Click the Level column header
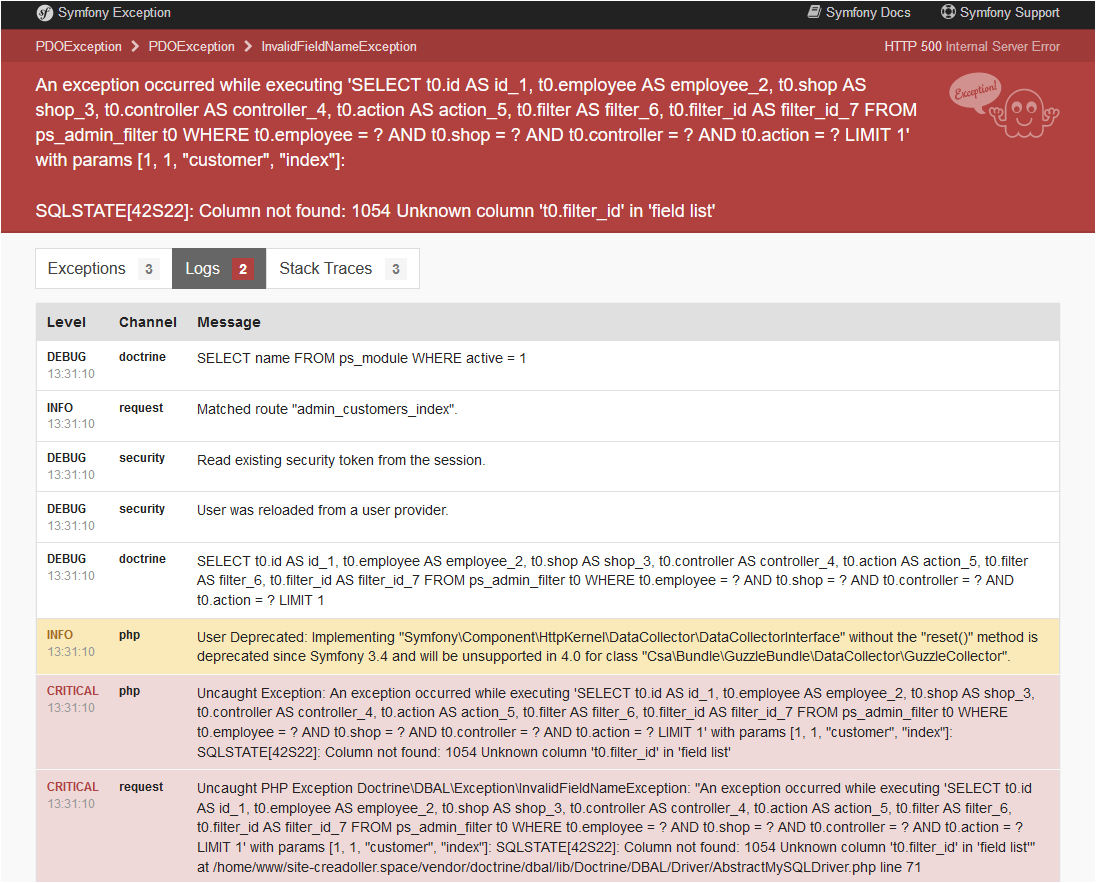The height and width of the screenshot is (883, 1096). (x=66, y=322)
